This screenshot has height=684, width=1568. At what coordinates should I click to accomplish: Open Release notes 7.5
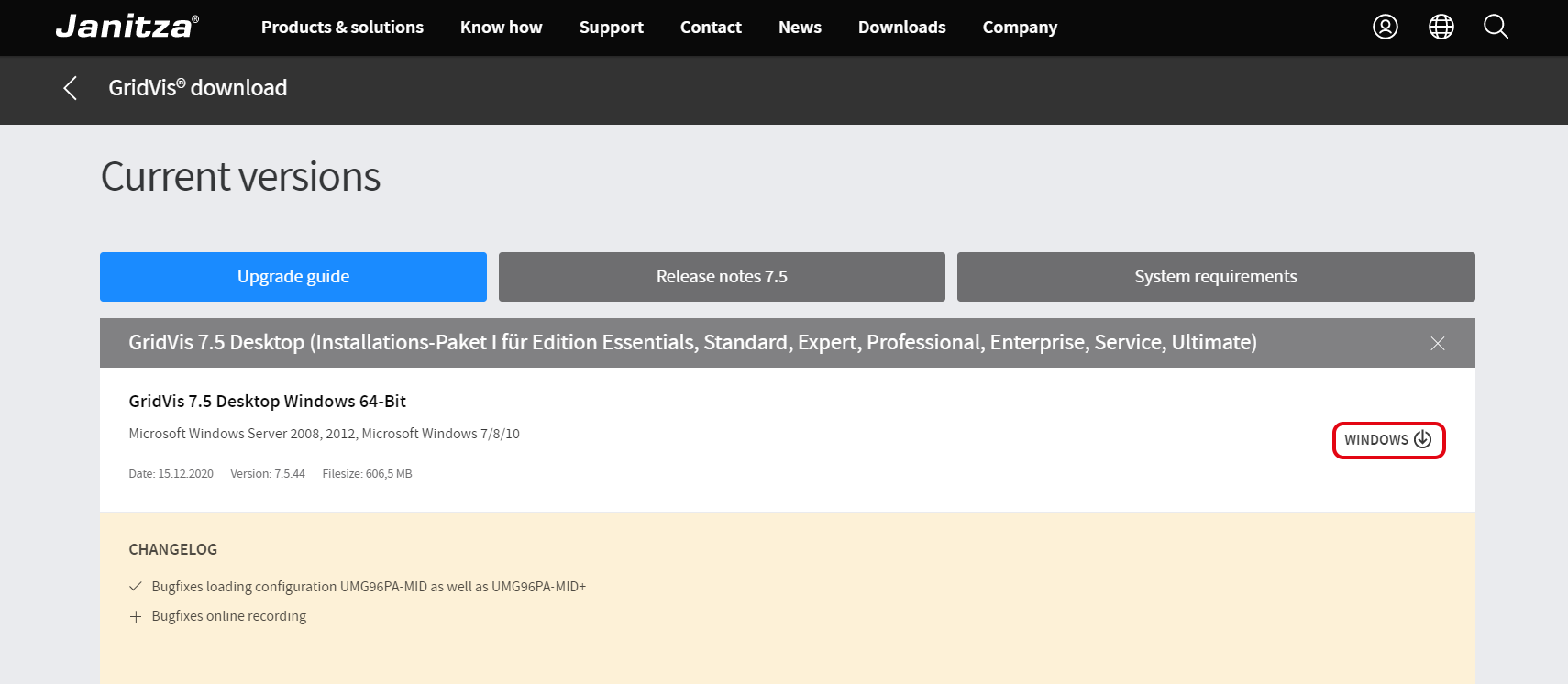(722, 277)
